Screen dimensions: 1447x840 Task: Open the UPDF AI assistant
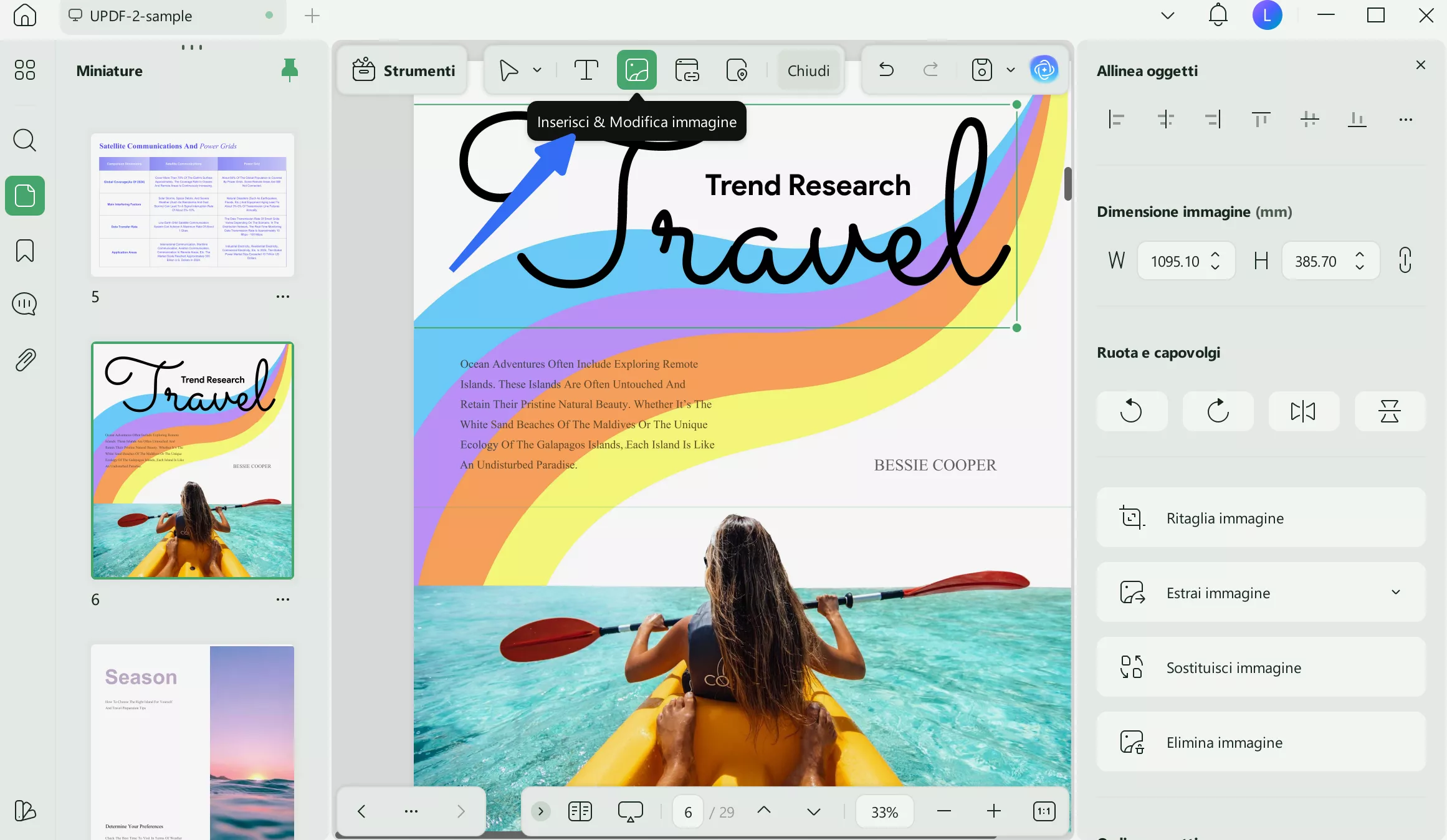click(1044, 70)
